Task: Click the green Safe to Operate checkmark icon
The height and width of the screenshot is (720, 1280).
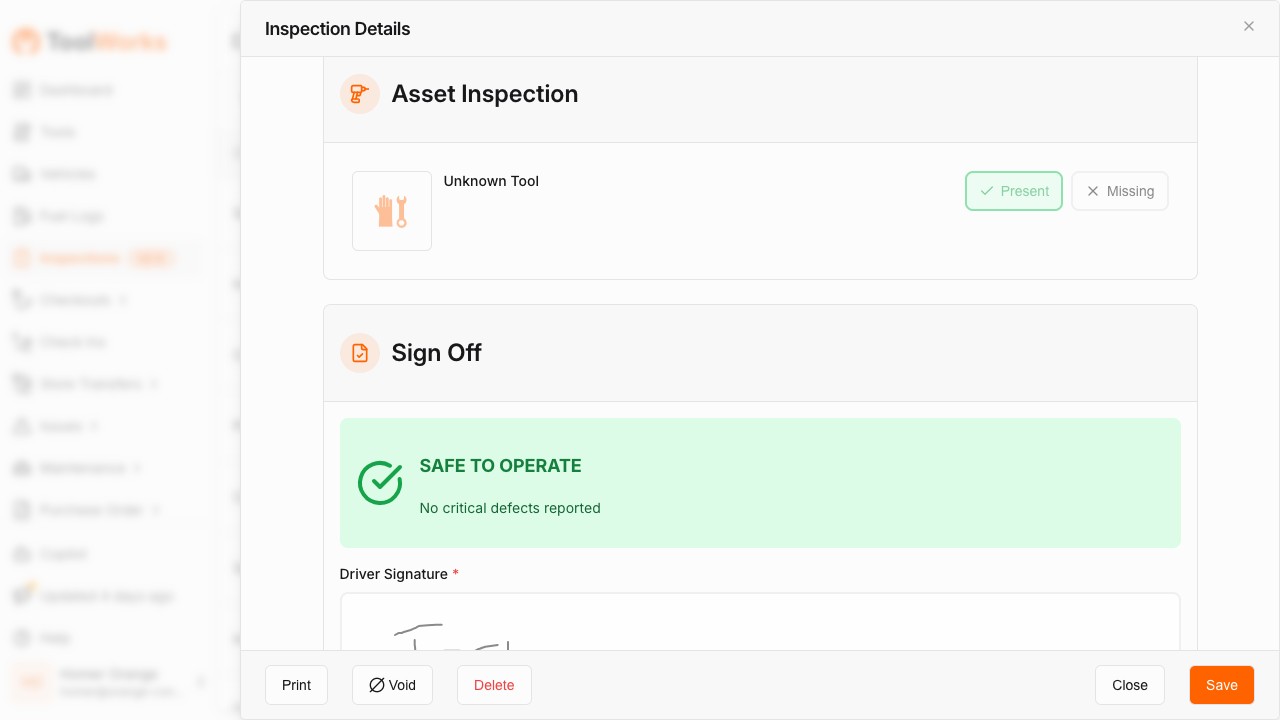Action: point(380,483)
